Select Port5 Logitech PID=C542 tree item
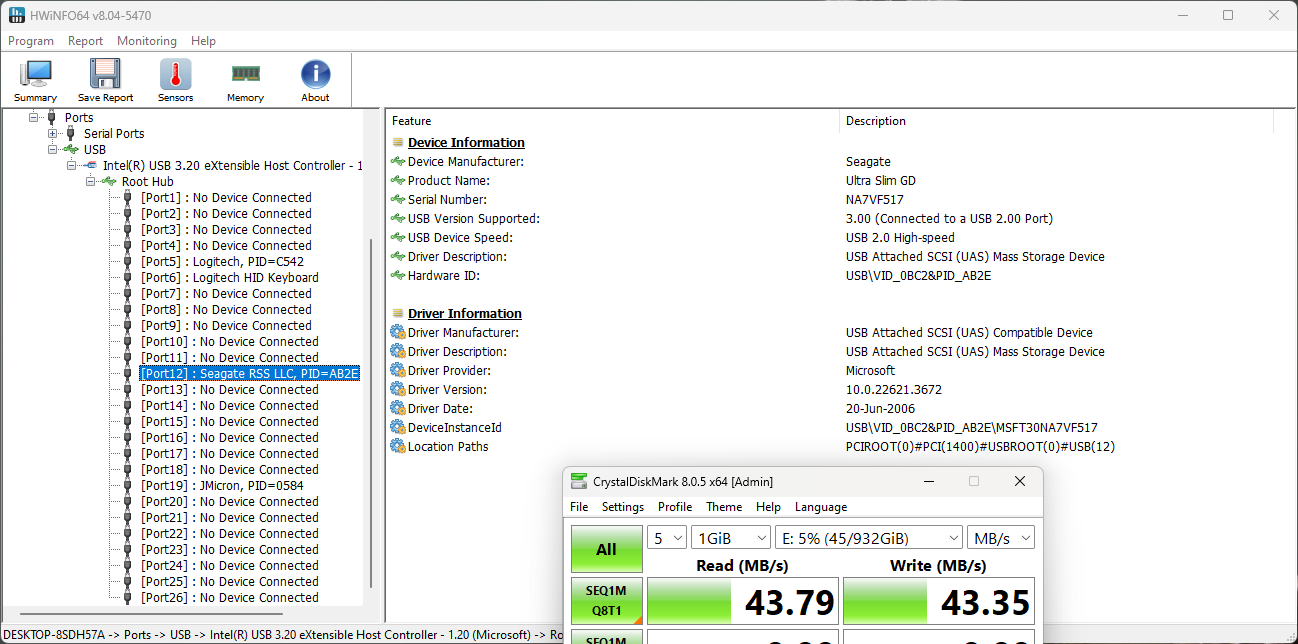Screen dimensions: 1298x644 click(222, 262)
